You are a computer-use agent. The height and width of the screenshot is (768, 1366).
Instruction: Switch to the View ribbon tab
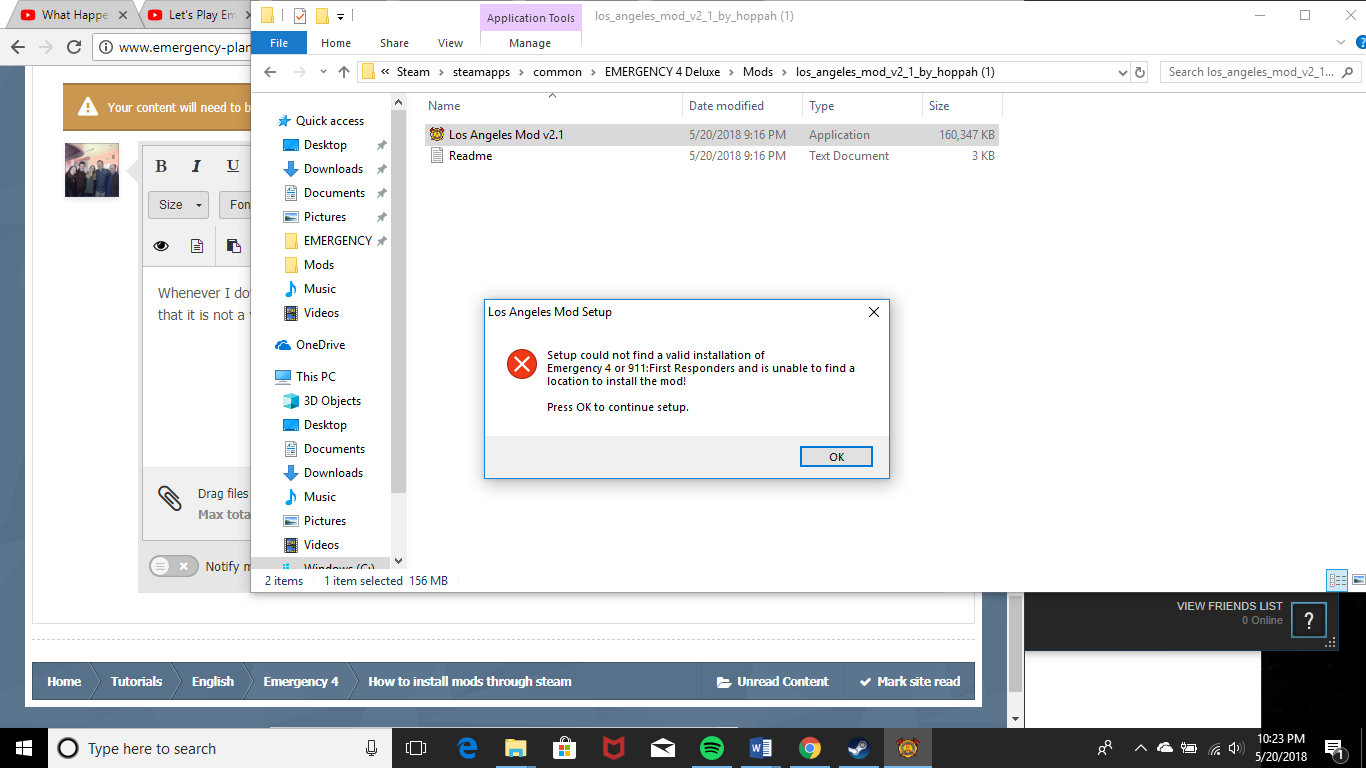[451, 43]
